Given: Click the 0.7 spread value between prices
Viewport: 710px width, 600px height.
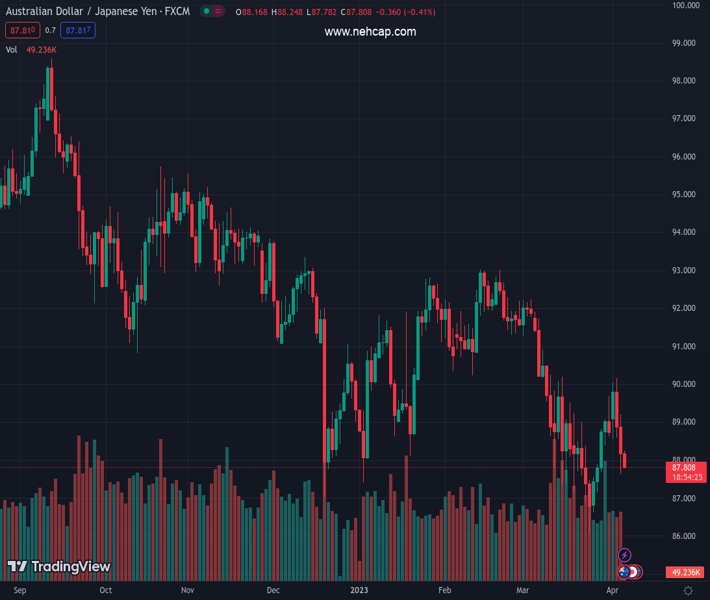Looking at the screenshot, I should click(x=50, y=31).
